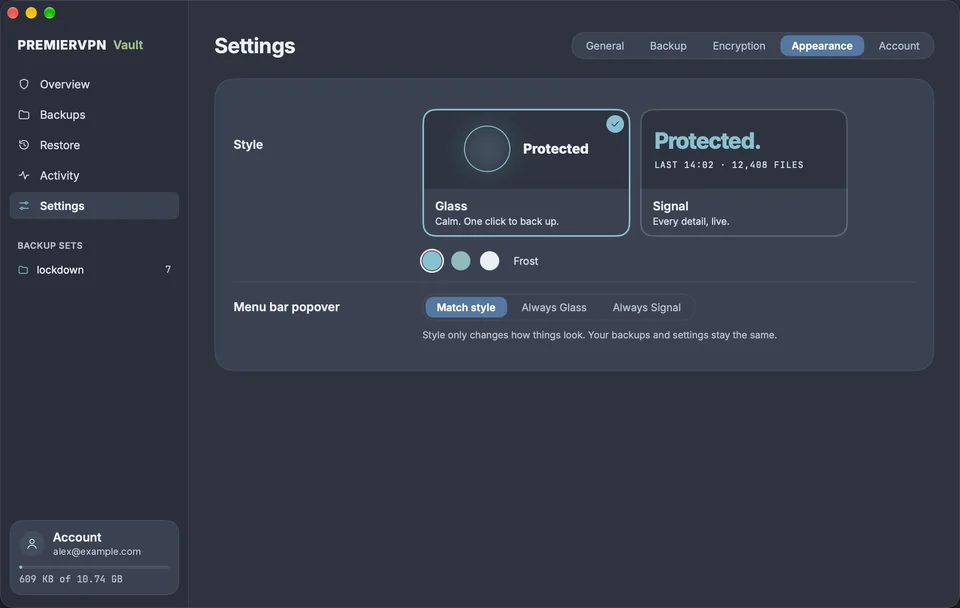This screenshot has height=608, width=960.
Task: Open the Restore section
Action: coord(94,145)
